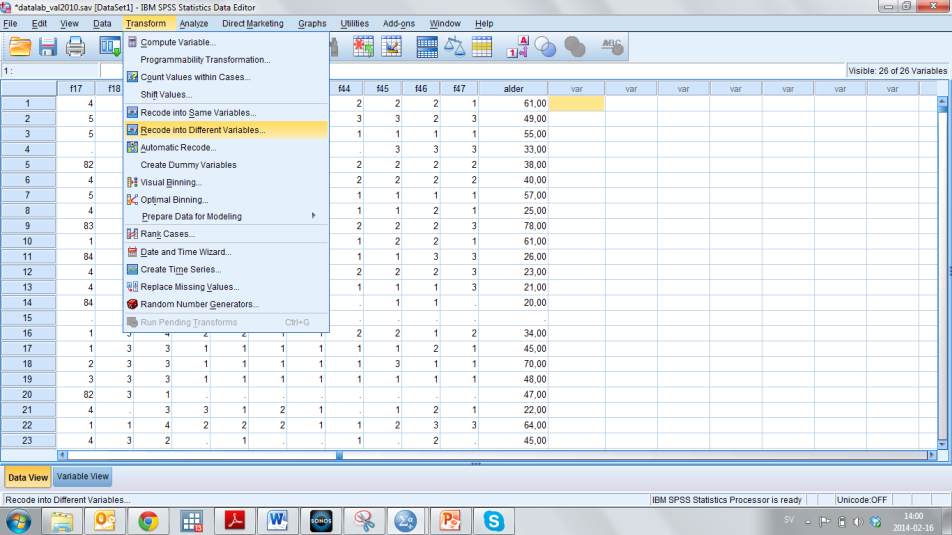Click the Weight Cases scales icon

(x=454, y=47)
